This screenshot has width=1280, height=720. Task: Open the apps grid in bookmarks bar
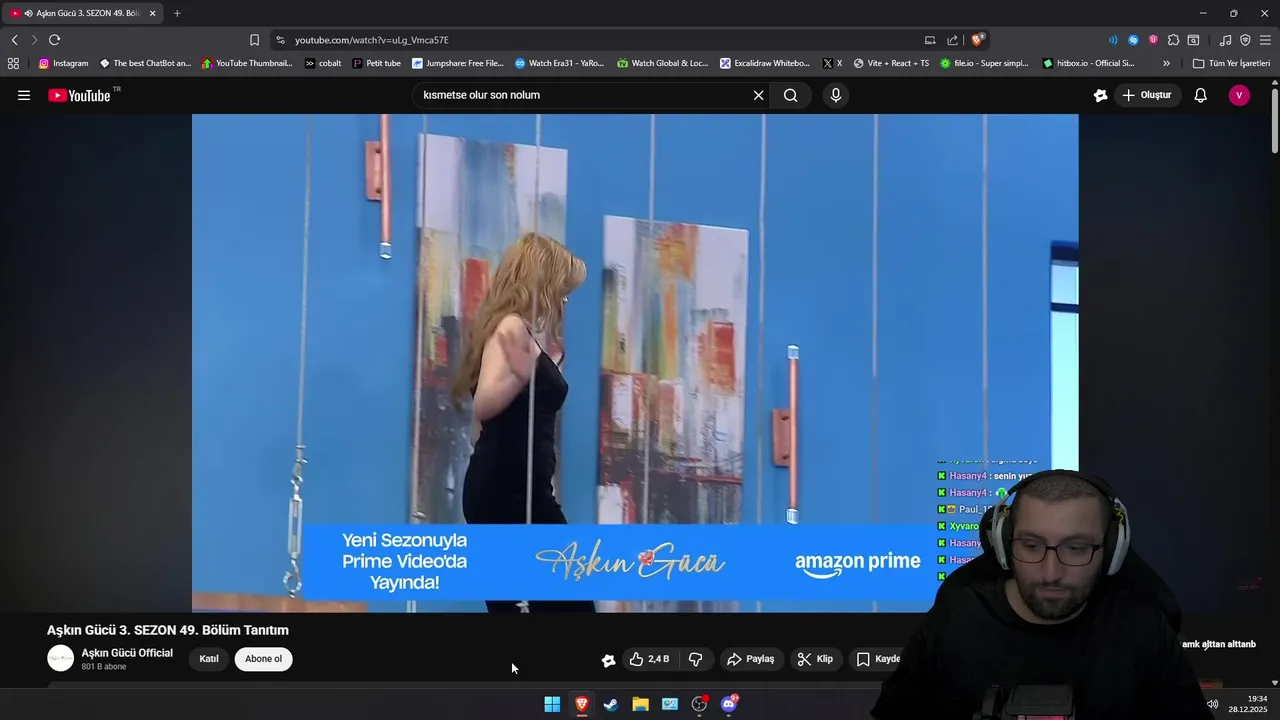coord(13,63)
